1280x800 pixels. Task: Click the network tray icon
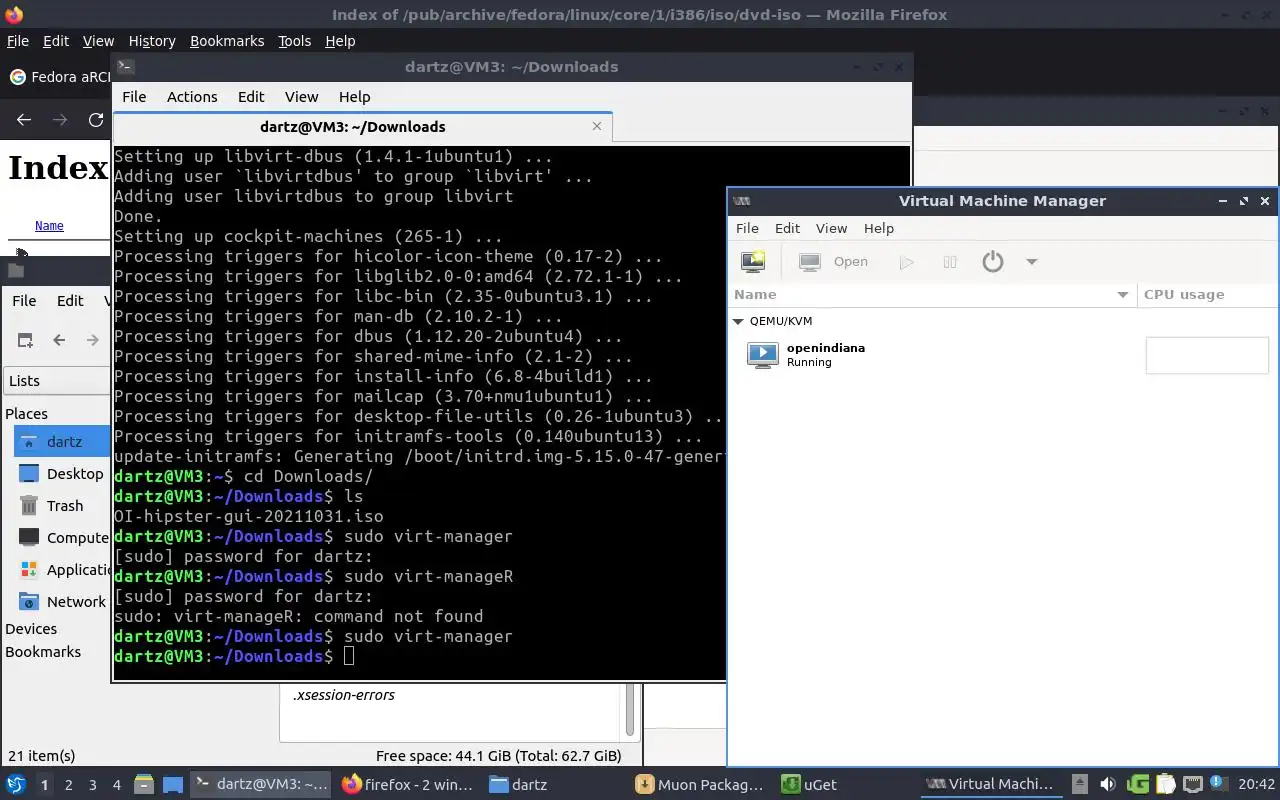(1193, 785)
